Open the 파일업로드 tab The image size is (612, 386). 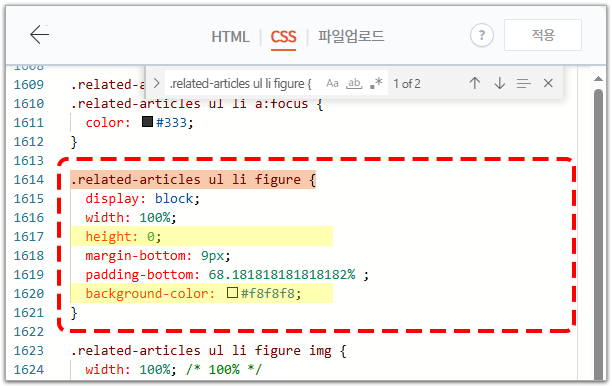[351, 36]
